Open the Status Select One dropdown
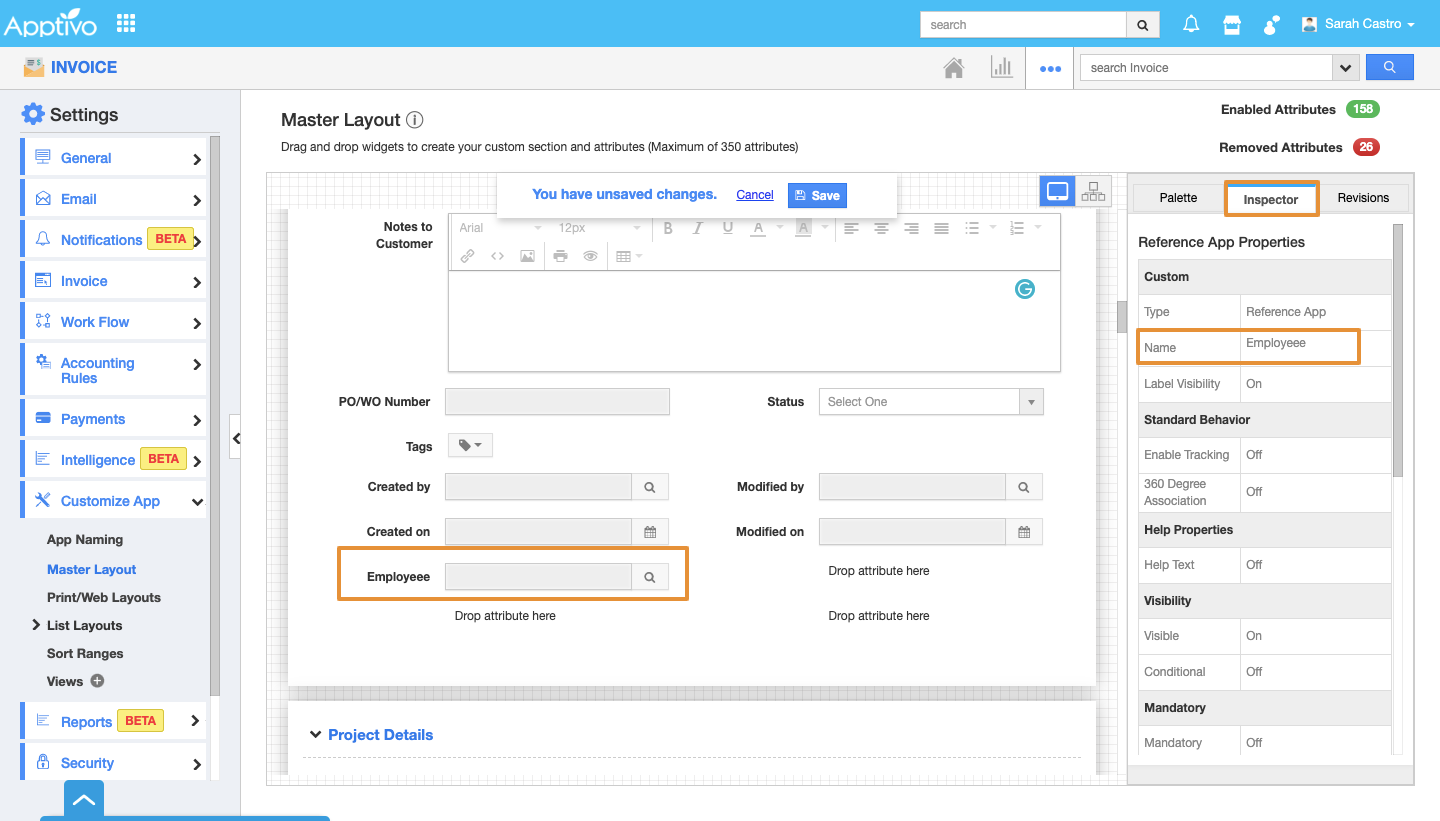Viewport: 1440px width, 821px height. point(931,402)
